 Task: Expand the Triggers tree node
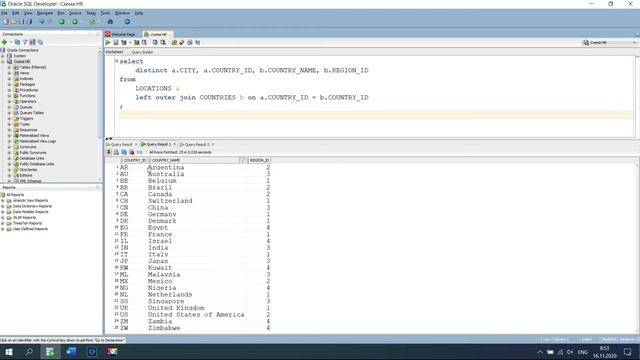click(9, 118)
